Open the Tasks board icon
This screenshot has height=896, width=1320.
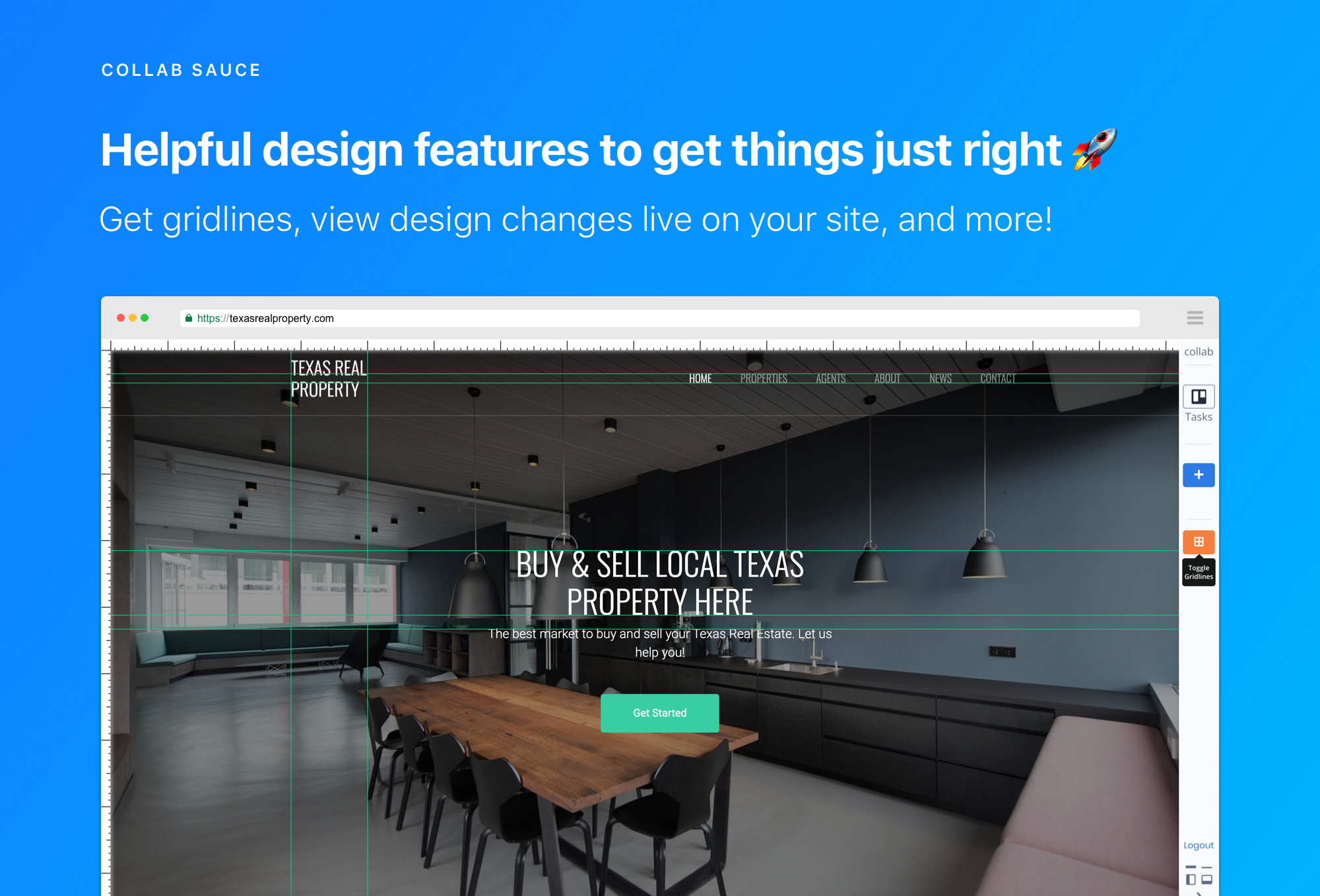point(1199,397)
